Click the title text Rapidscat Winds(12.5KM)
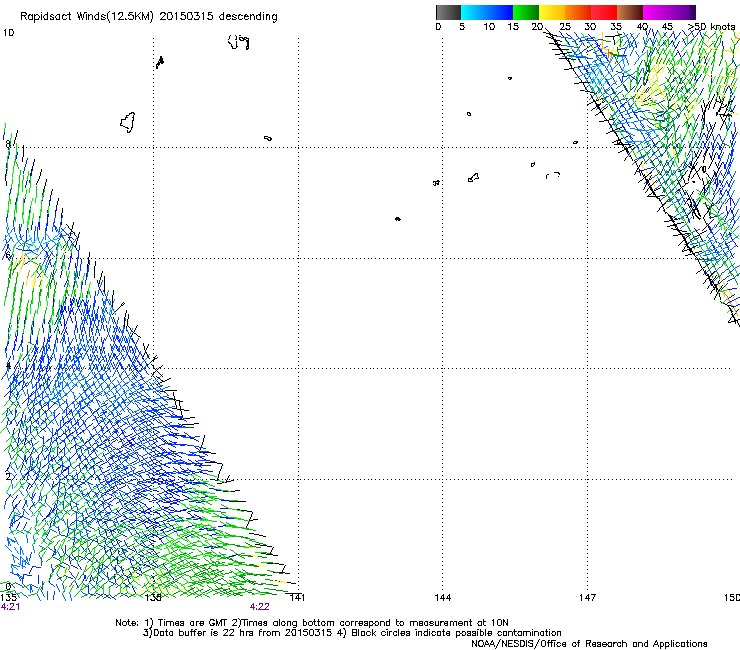The width and height of the screenshot is (740, 650). click(87, 17)
